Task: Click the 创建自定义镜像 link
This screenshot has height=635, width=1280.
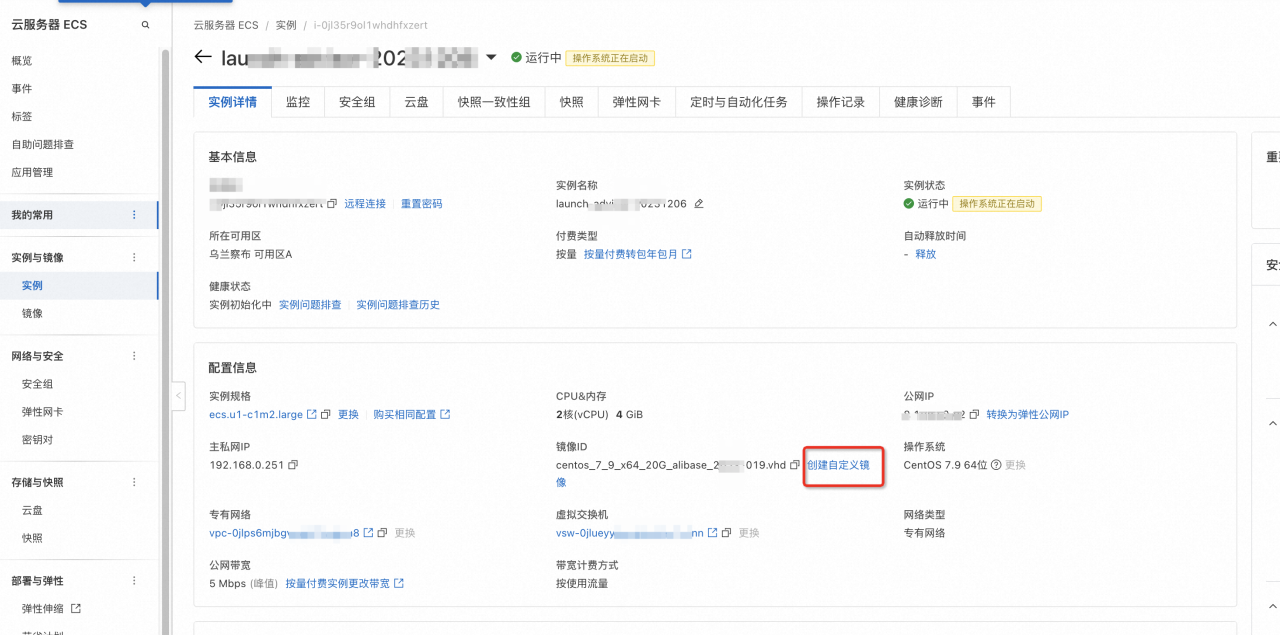Action: [x=838, y=465]
